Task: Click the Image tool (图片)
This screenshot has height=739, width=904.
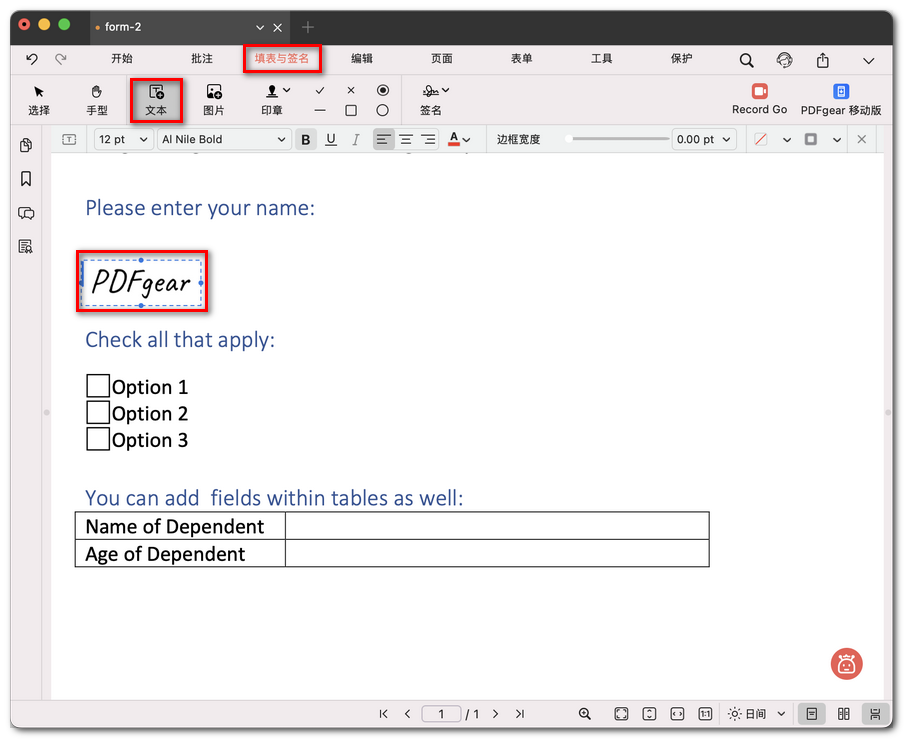Action: pos(213,100)
